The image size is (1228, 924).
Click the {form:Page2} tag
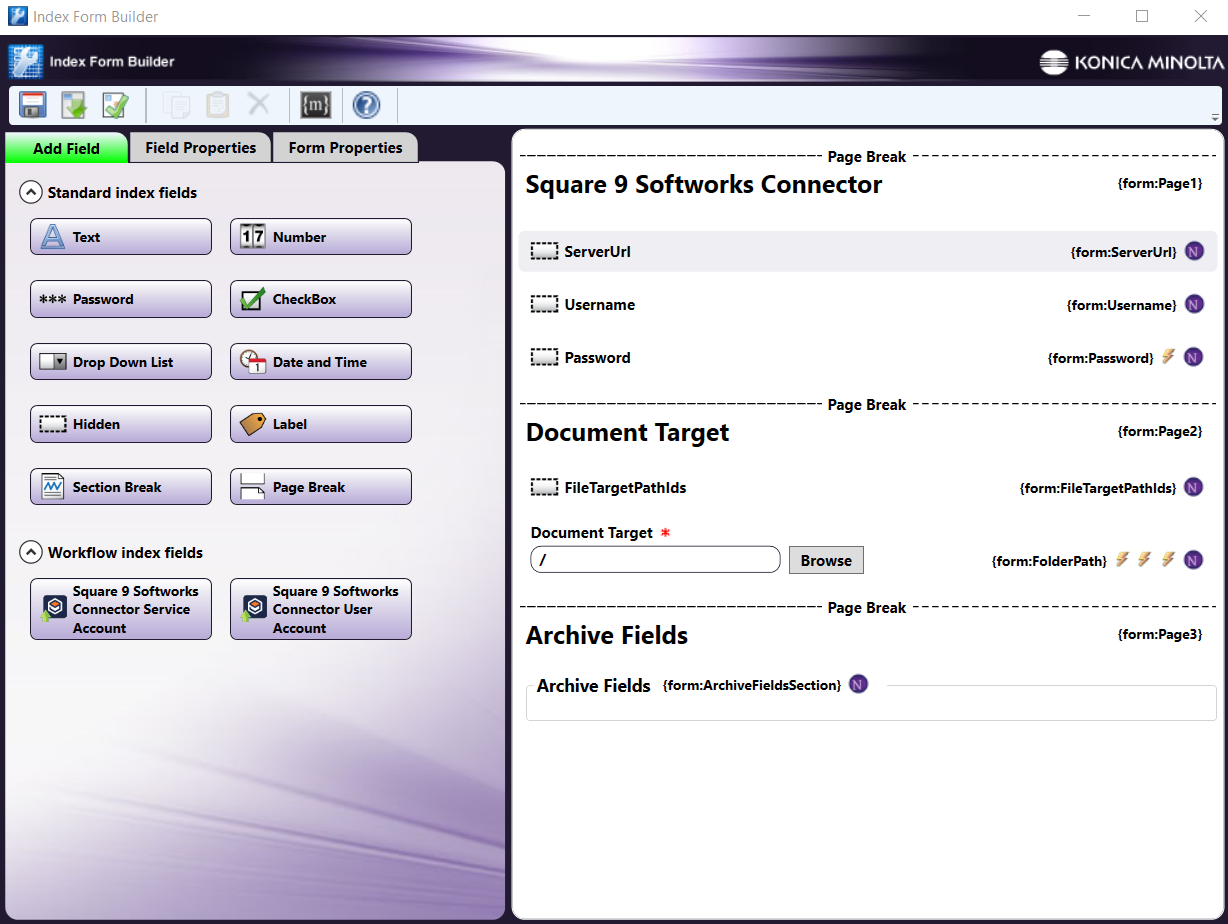point(1160,432)
